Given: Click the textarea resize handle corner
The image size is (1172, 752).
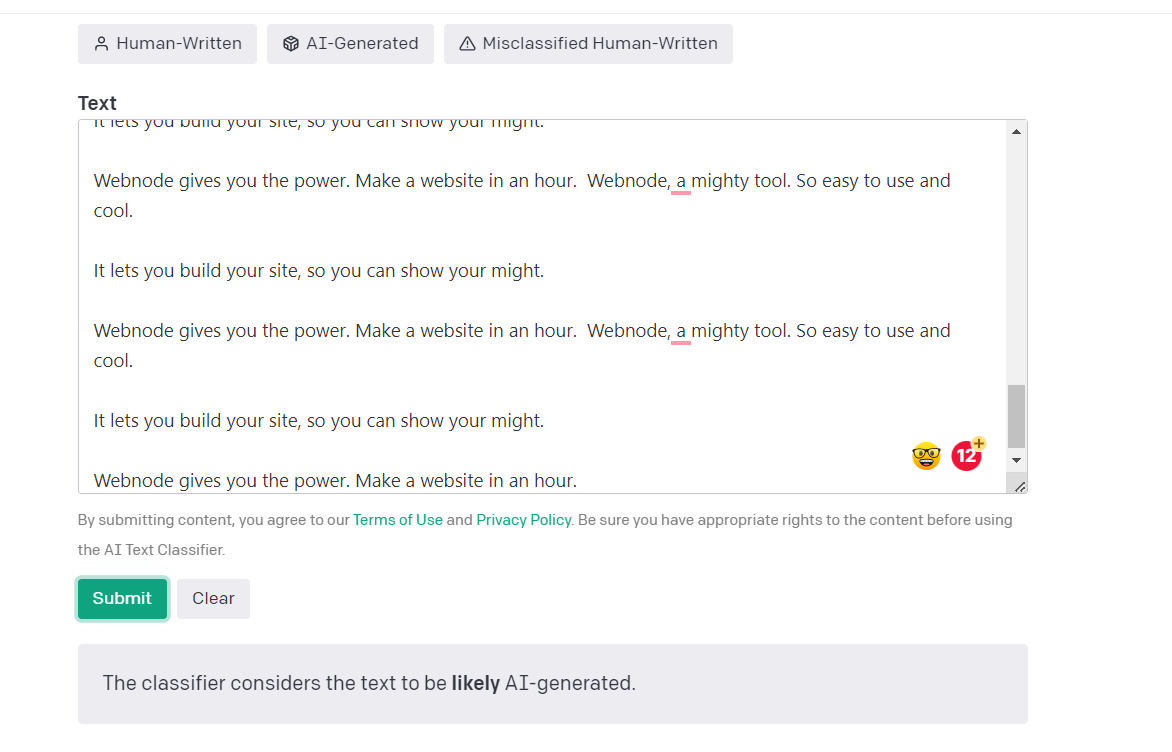Looking at the screenshot, I should pos(1020,487).
